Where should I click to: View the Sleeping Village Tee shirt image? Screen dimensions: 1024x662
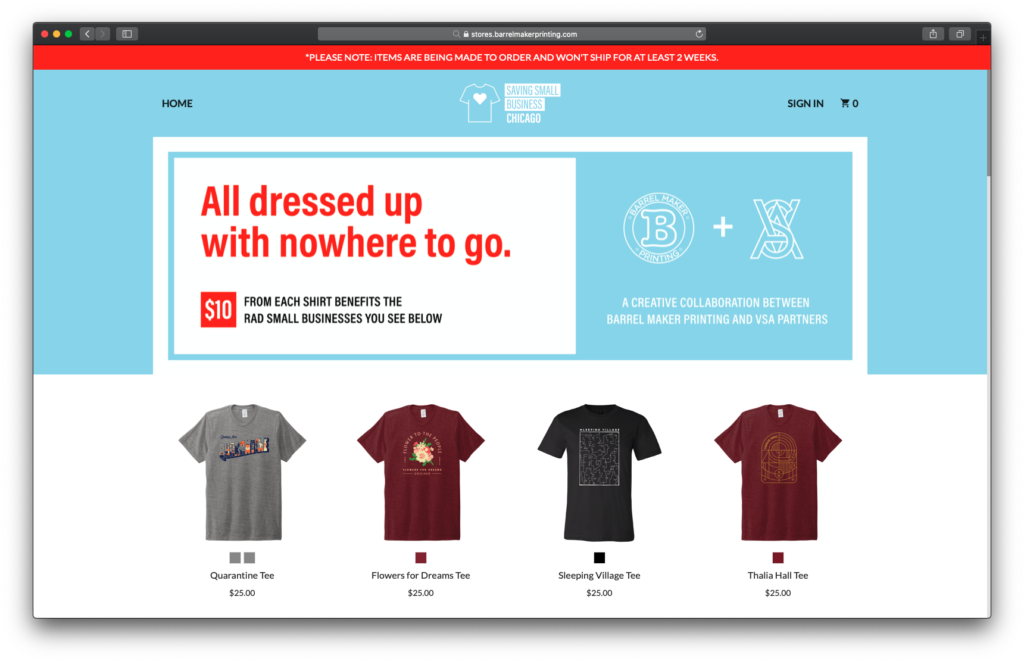point(599,473)
